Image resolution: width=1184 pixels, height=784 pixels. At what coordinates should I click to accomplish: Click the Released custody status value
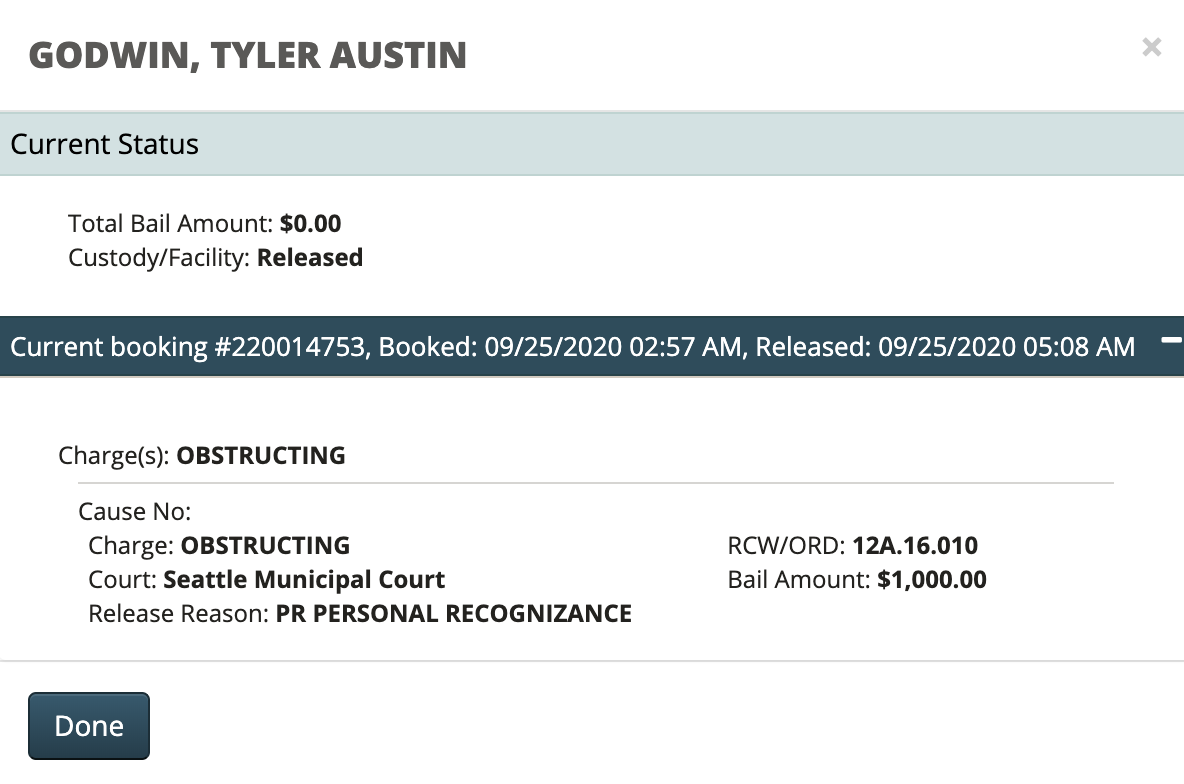pyautogui.click(x=310, y=258)
